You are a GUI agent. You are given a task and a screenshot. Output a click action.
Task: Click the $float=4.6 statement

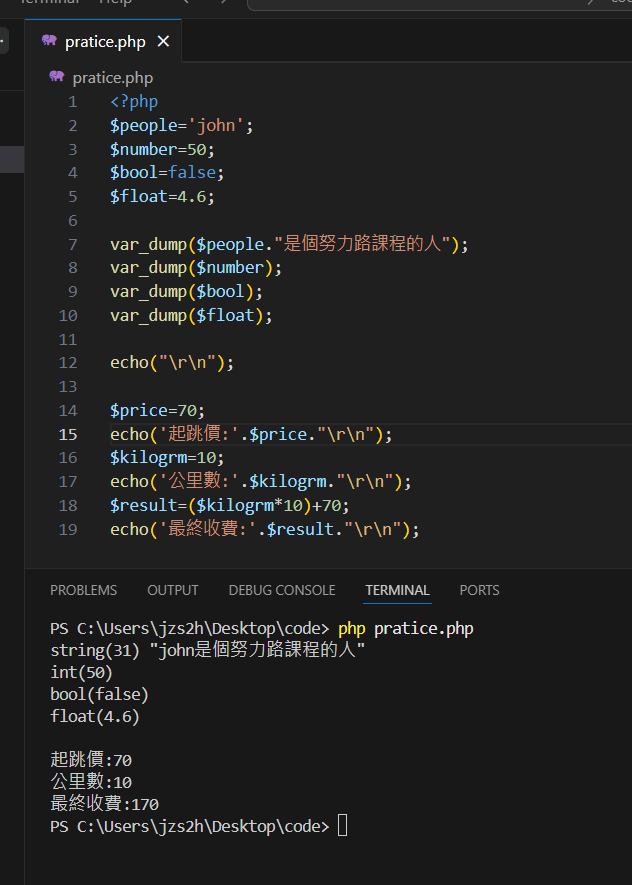(x=163, y=196)
